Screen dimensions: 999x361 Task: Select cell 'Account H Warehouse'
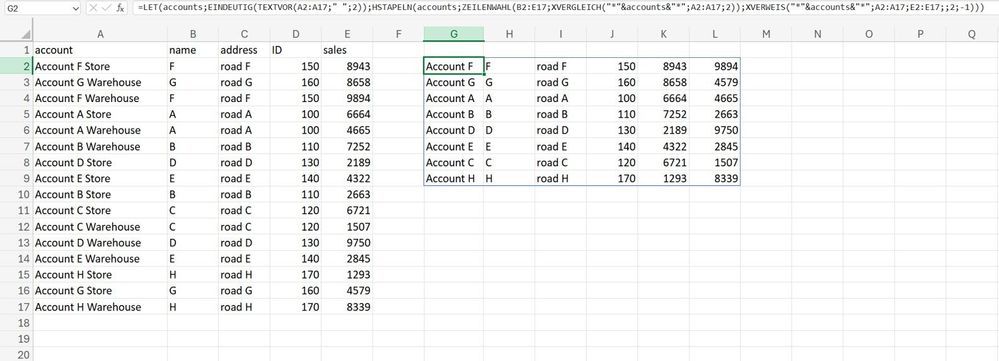100,307
